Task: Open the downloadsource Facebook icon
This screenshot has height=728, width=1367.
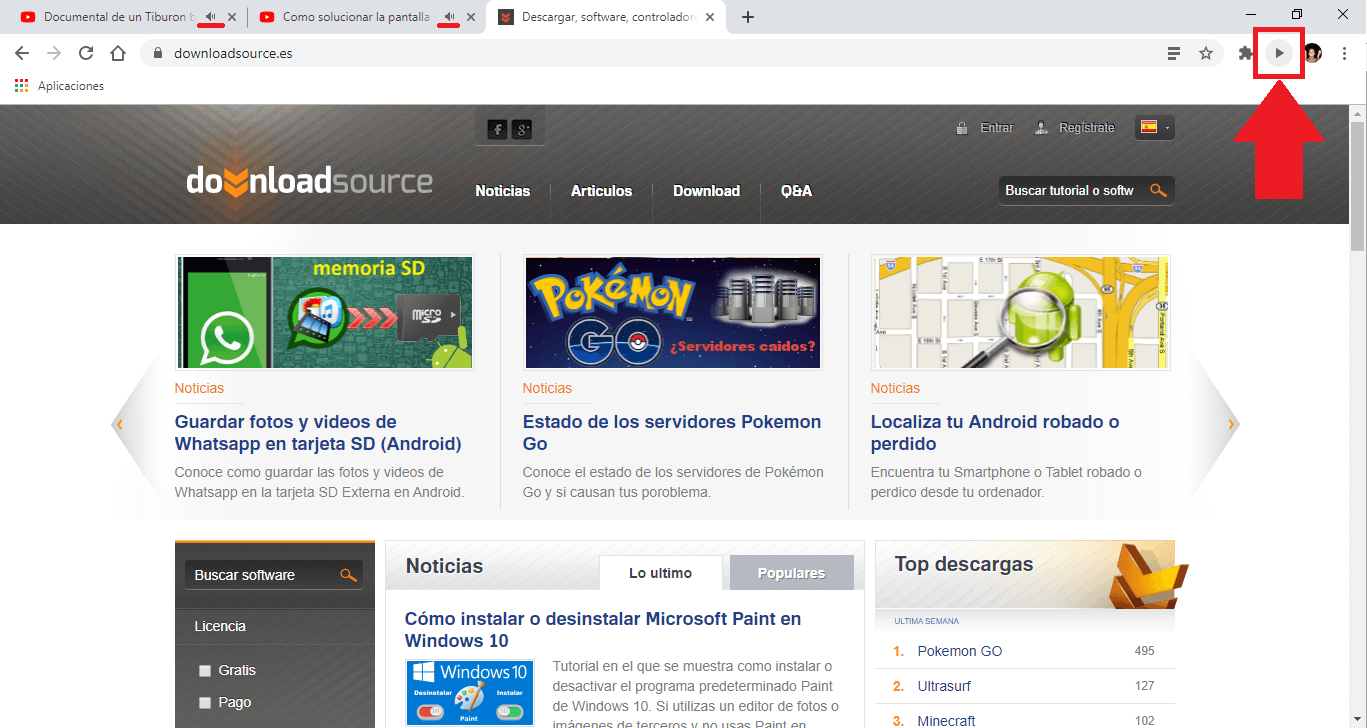Action: point(497,129)
